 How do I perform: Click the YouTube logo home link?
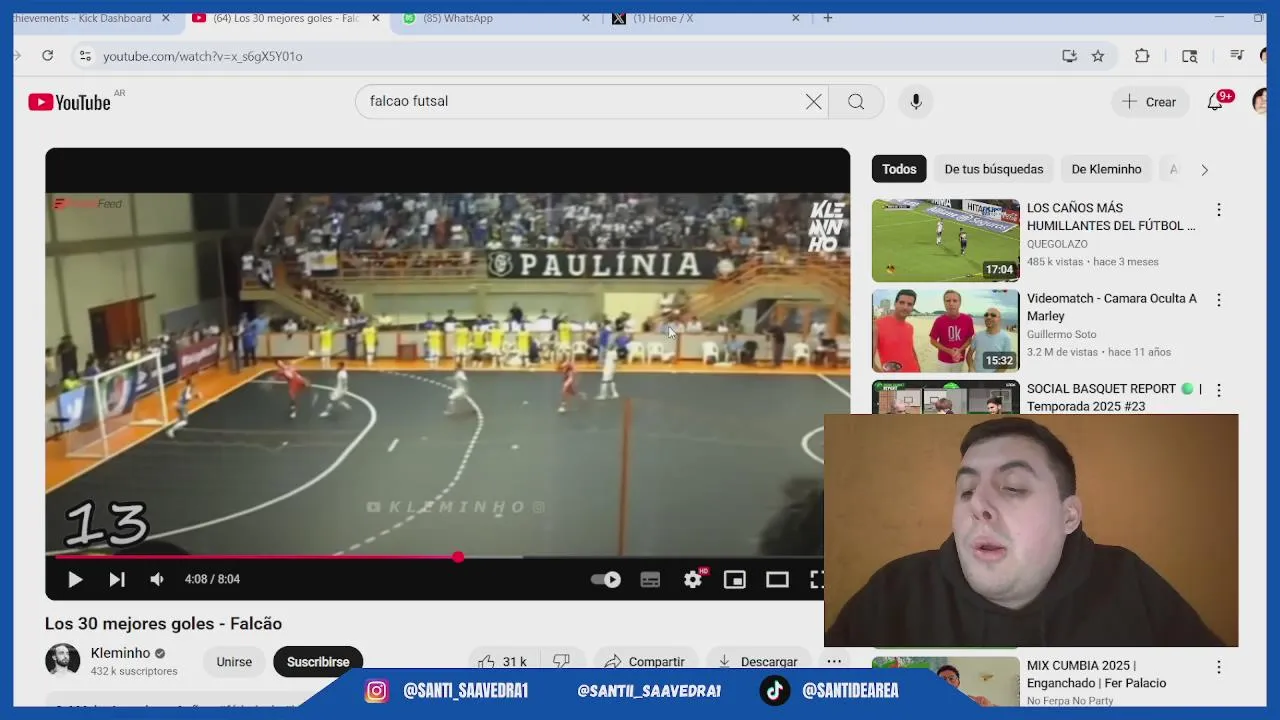point(69,102)
